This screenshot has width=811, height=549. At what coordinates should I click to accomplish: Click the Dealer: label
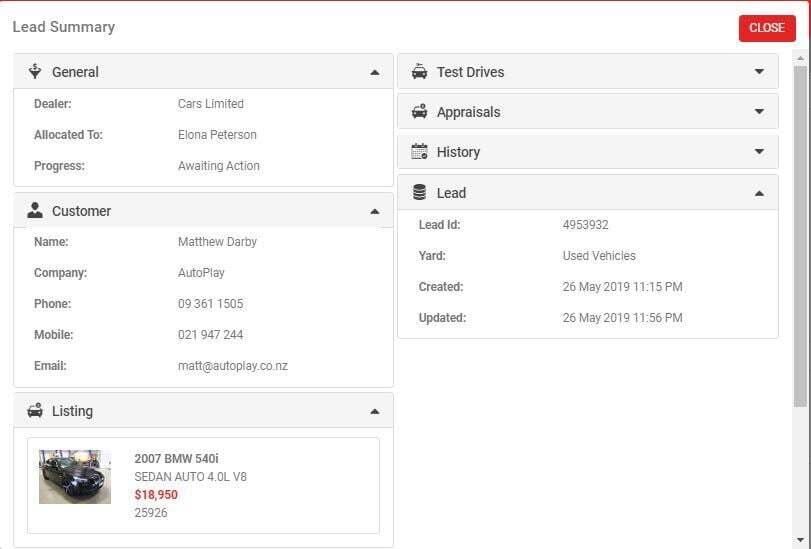pyautogui.click(x=53, y=103)
